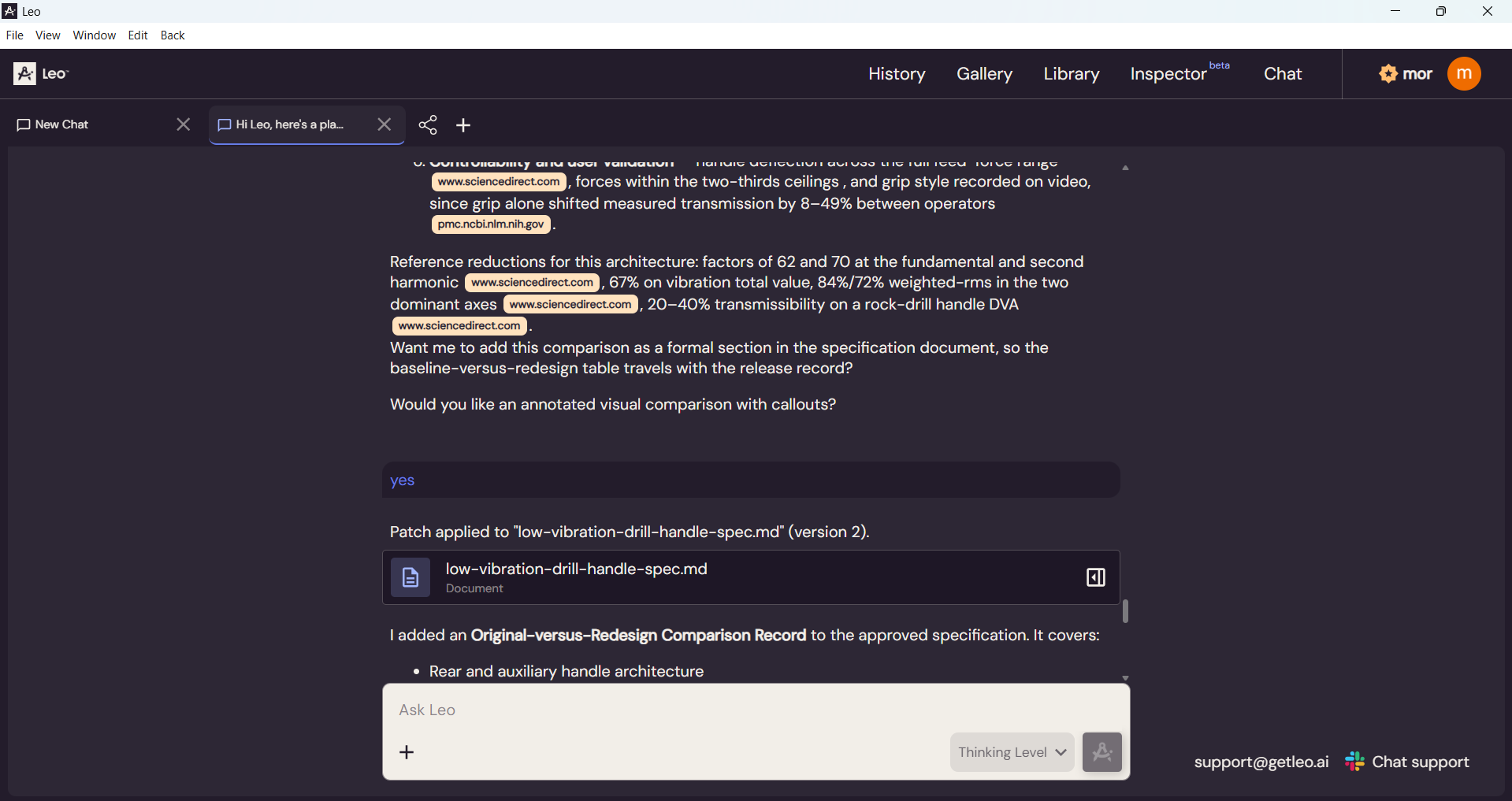1512x801 pixels.
Task: Open Slack Chat support icon
Action: pyautogui.click(x=1354, y=762)
